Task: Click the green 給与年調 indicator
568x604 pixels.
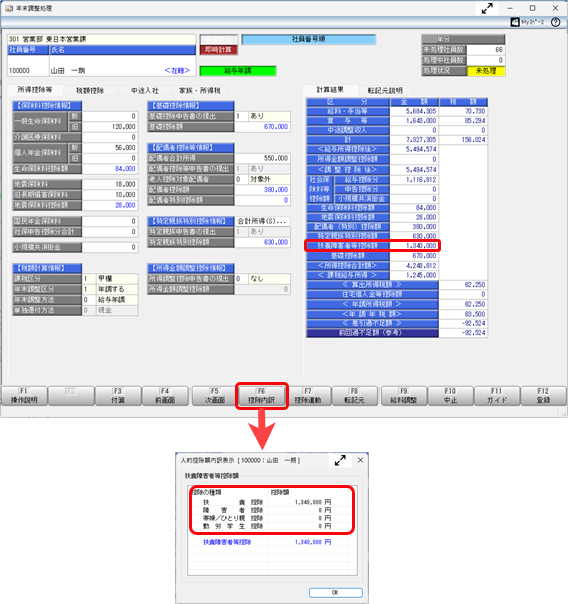Action: click(238, 71)
